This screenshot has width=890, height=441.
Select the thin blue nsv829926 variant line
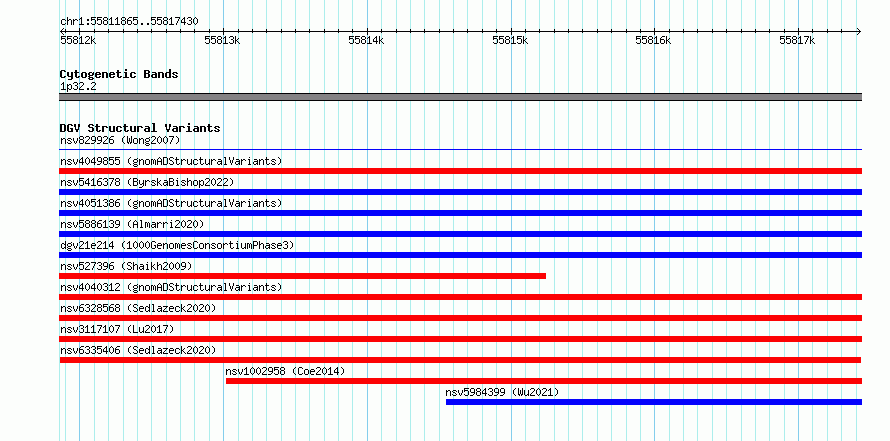pyautogui.click(x=461, y=150)
